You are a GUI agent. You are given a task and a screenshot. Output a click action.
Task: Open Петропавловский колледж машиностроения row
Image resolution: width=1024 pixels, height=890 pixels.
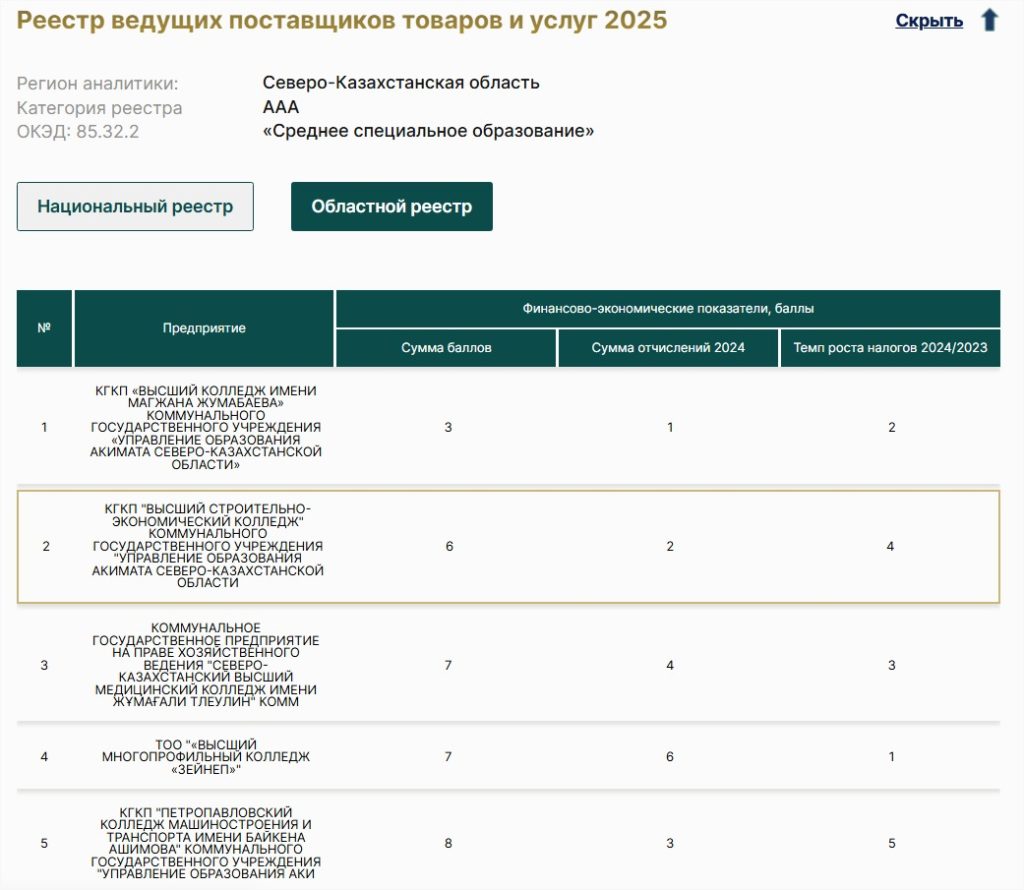508,843
